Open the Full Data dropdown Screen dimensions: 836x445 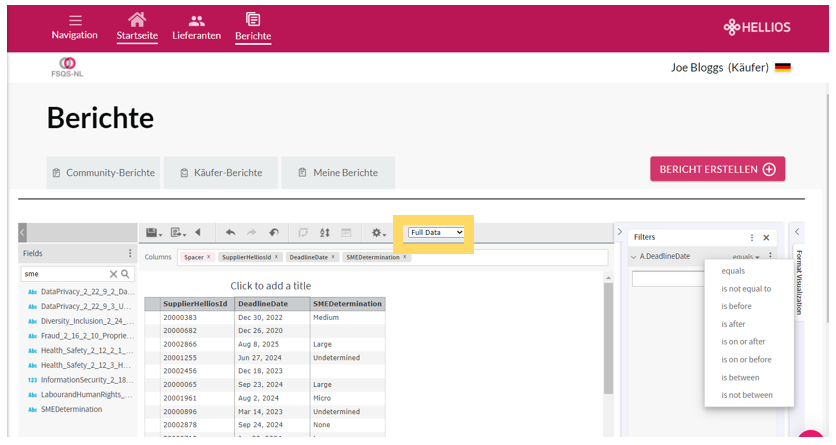(x=436, y=232)
